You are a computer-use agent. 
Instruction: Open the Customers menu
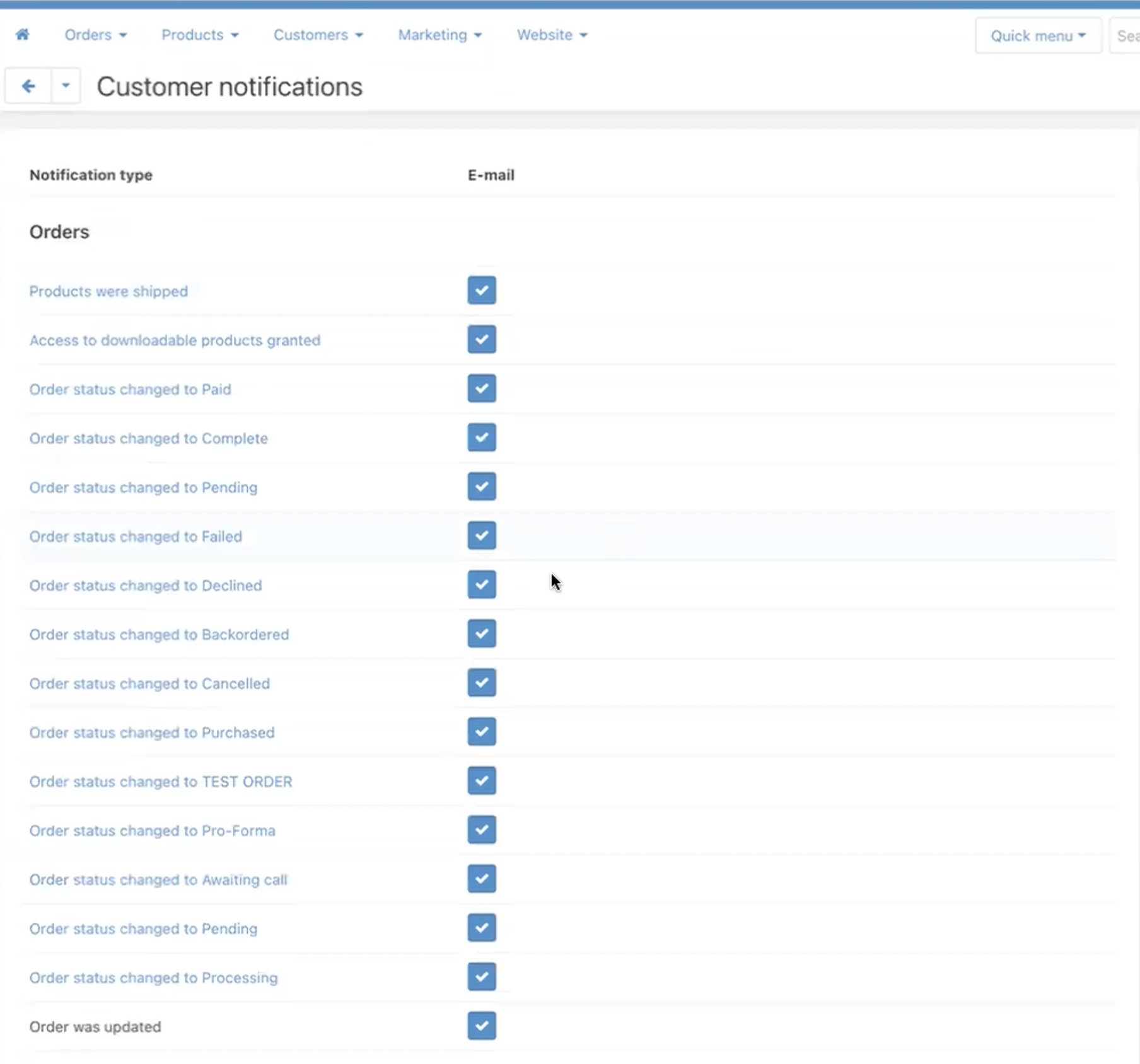[318, 35]
